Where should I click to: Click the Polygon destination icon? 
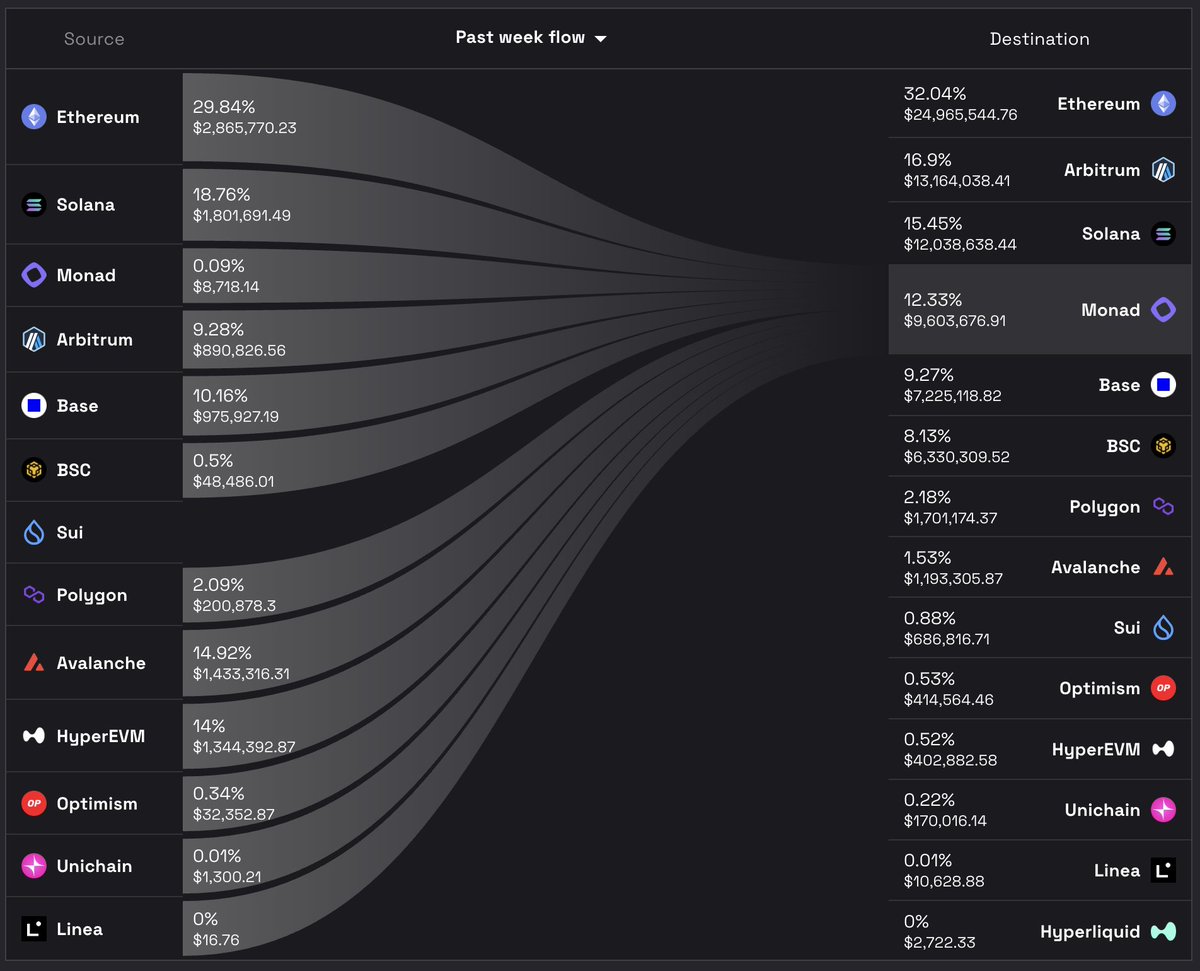pyautogui.click(x=1163, y=507)
